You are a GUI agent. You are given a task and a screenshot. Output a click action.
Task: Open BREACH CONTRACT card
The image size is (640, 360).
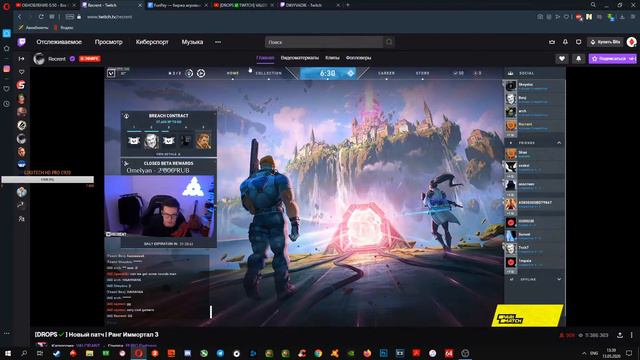pyautogui.click(x=169, y=134)
